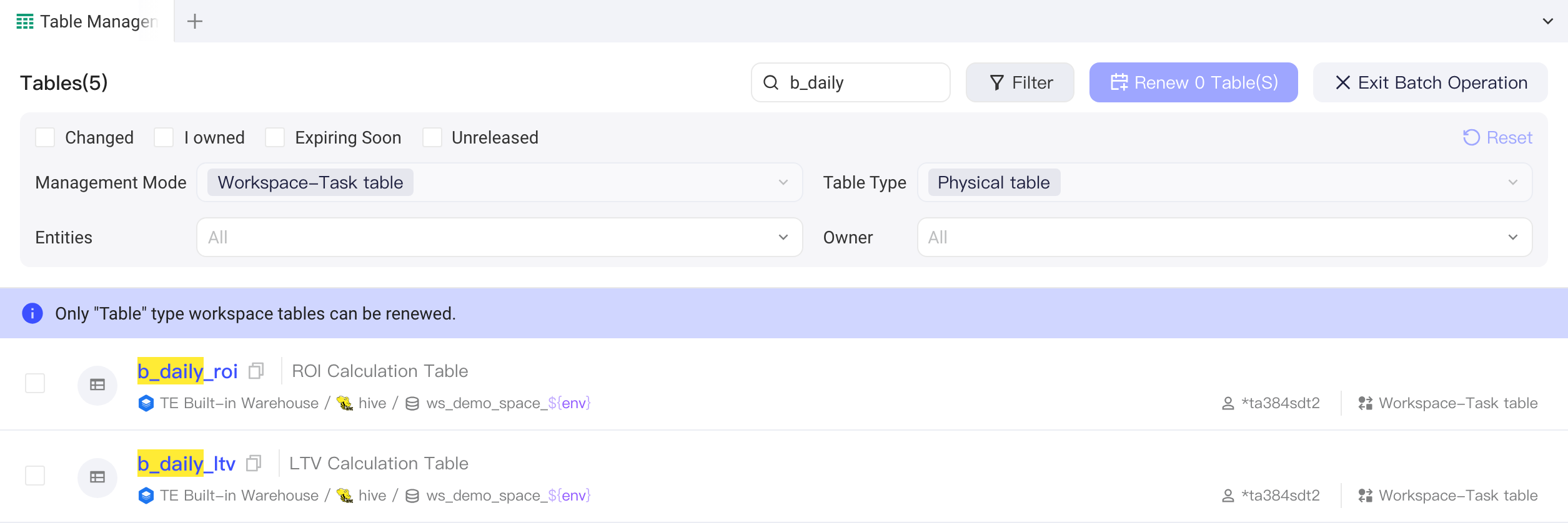Click the search magnifier icon
This screenshot has height=523, width=1568.
[x=771, y=82]
